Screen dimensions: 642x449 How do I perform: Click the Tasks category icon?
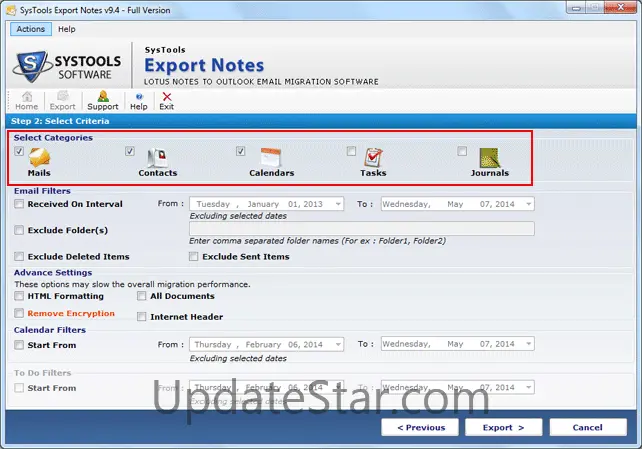[373, 158]
